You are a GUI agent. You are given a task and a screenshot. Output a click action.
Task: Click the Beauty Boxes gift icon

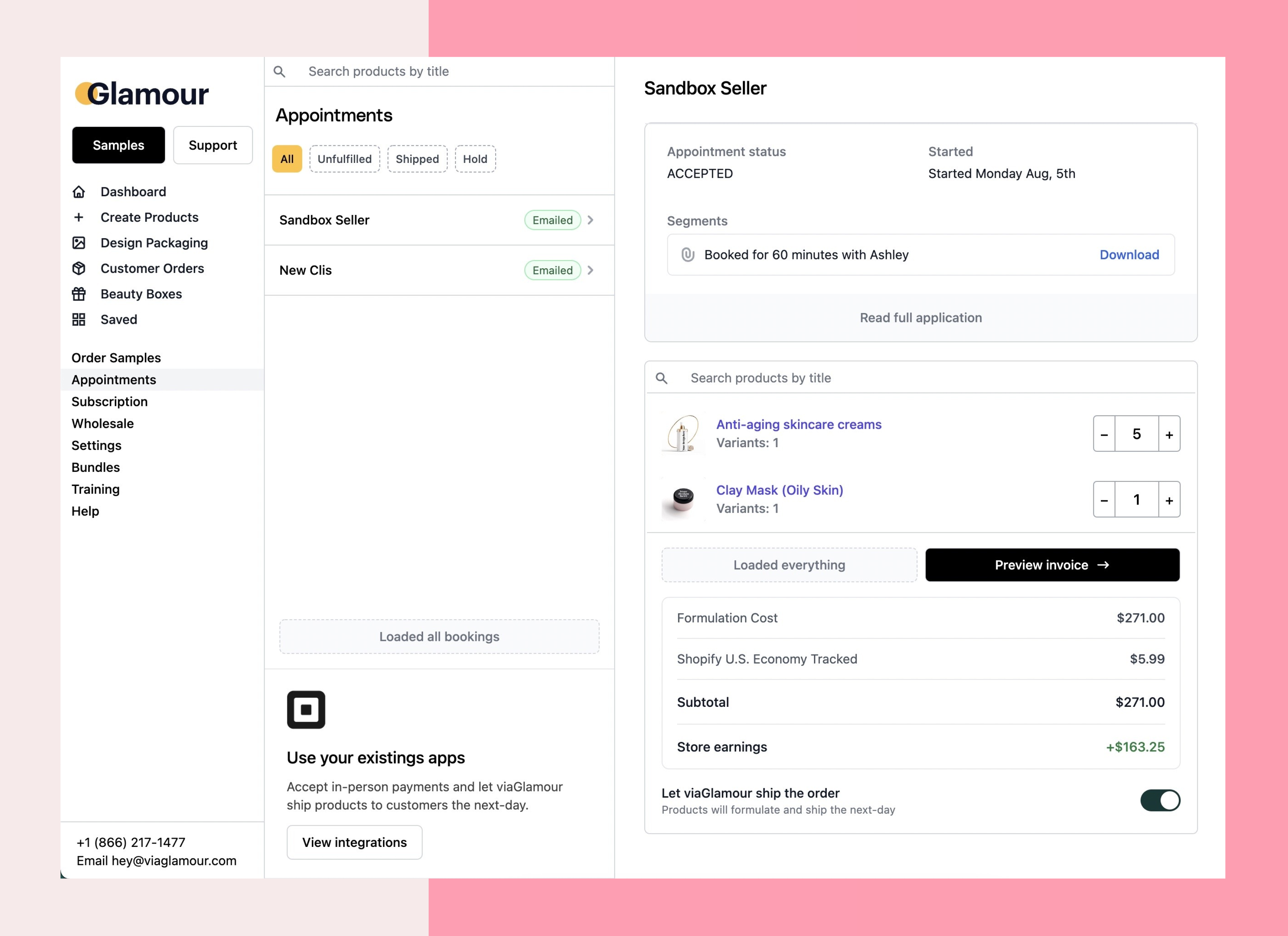coord(79,294)
